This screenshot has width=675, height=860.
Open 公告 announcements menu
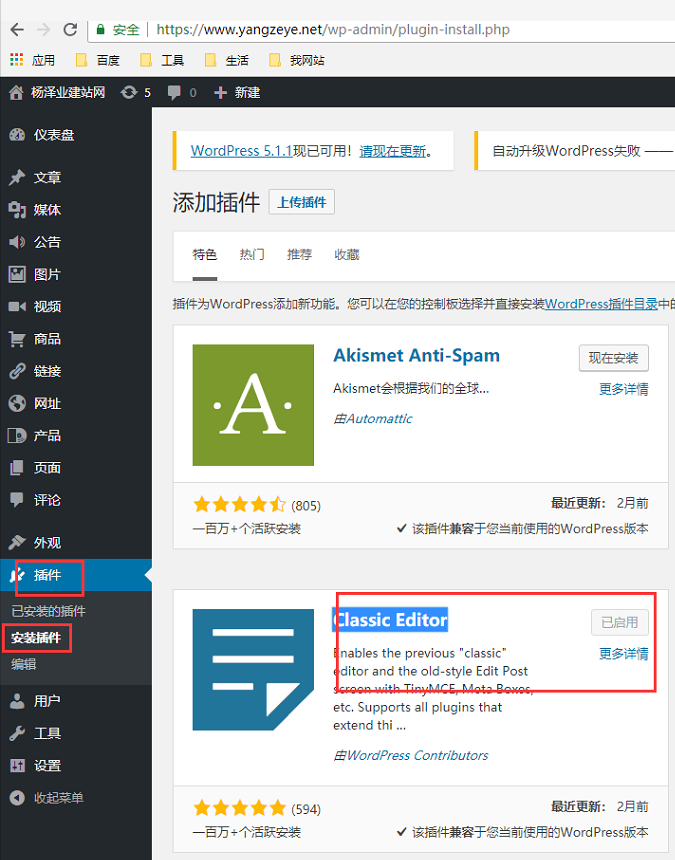coord(76,242)
